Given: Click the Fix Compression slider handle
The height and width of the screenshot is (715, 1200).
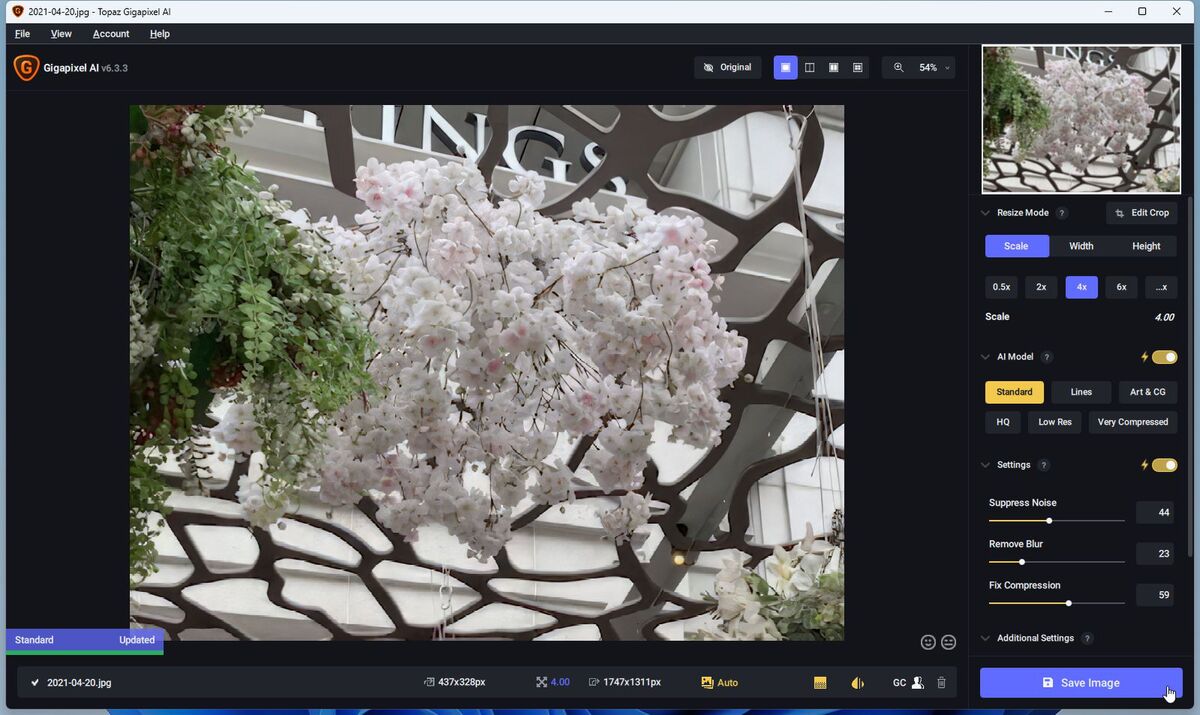Looking at the screenshot, I should pyautogui.click(x=1069, y=603).
